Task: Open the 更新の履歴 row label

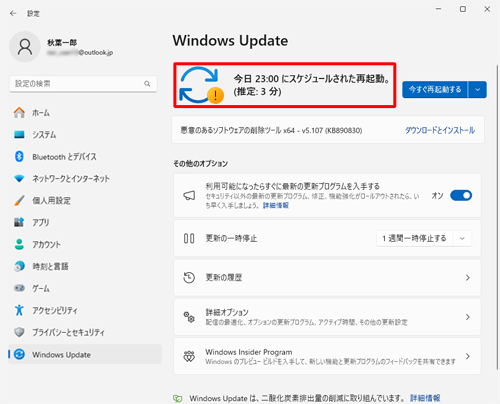Action: tap(223, 277)
